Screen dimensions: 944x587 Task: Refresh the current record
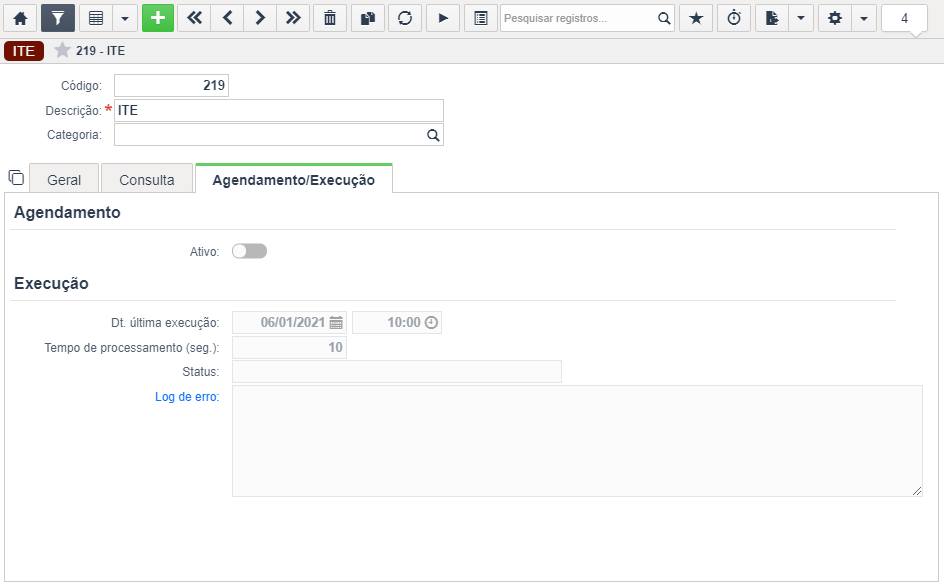pos(404,18)
